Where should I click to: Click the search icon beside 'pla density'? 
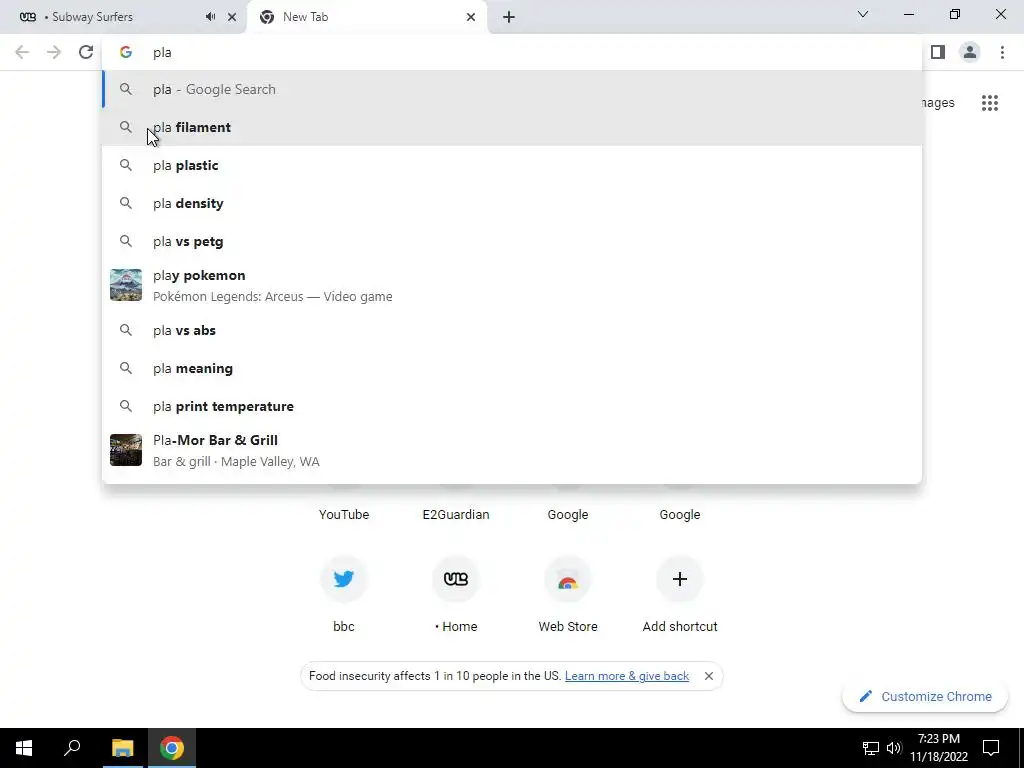[x=126, y=203]
